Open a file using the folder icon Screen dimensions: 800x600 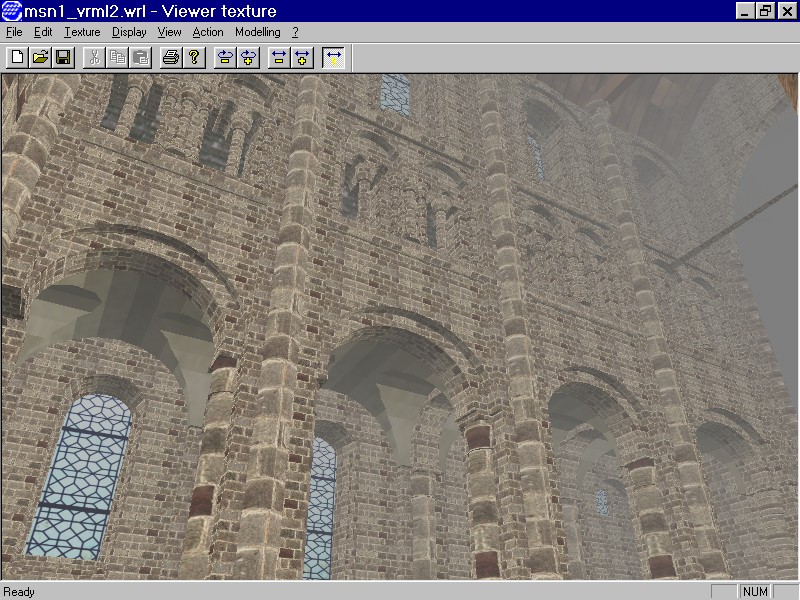40,57
